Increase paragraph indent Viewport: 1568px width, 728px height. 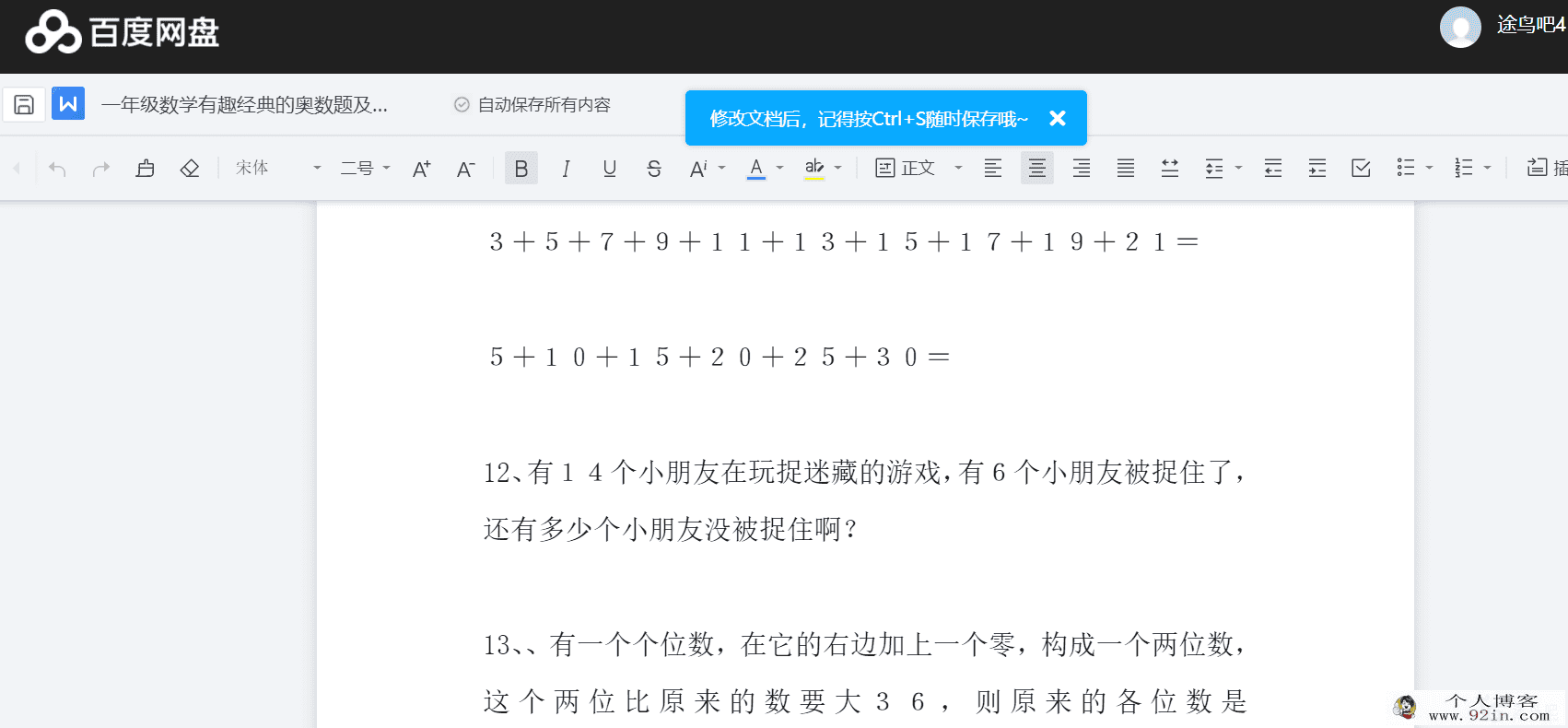(1317, 168)
